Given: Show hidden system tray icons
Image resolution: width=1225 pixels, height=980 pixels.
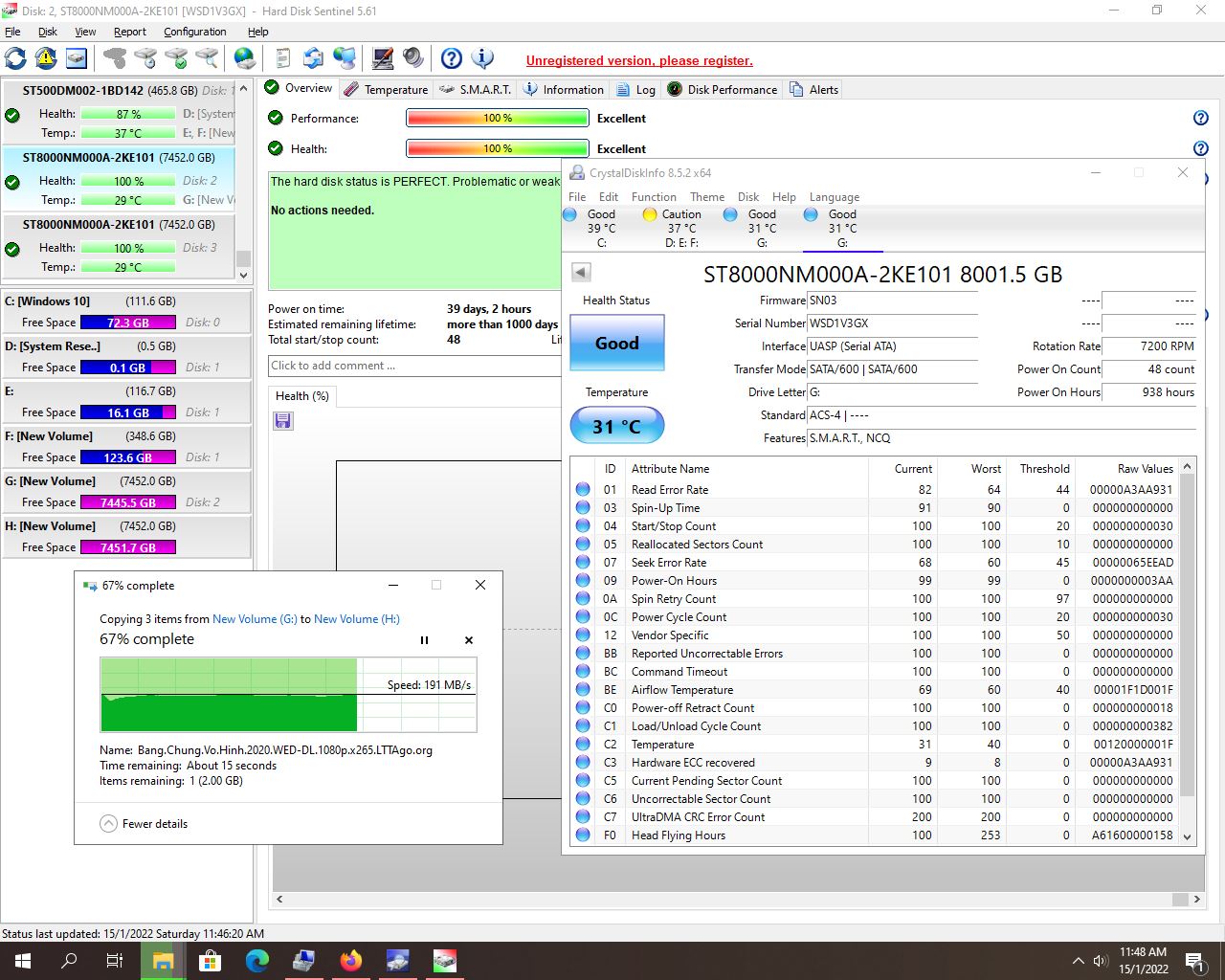Looking at the screenshot, I should 1079,961.
